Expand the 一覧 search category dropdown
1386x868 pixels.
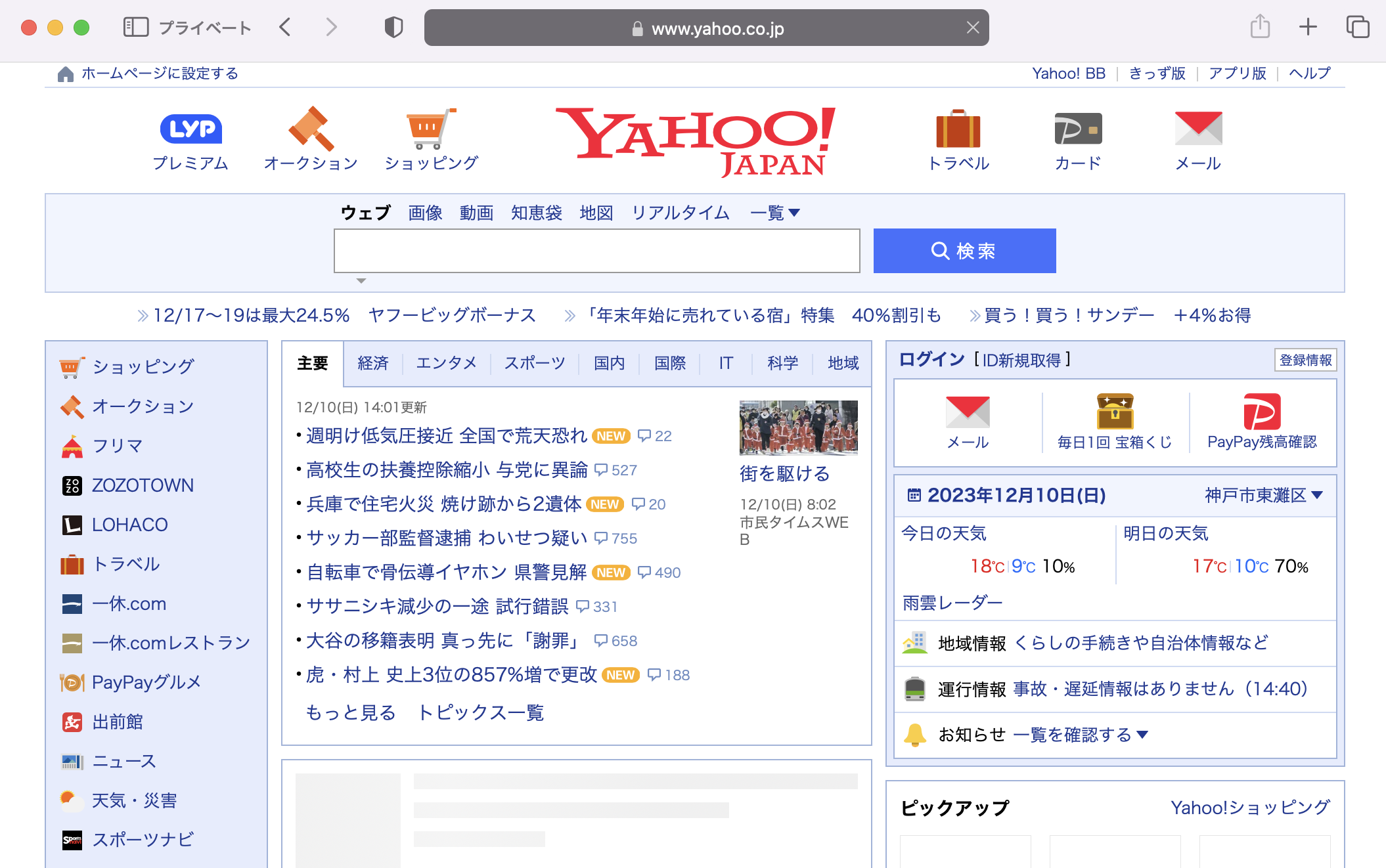tap(774, 213)
